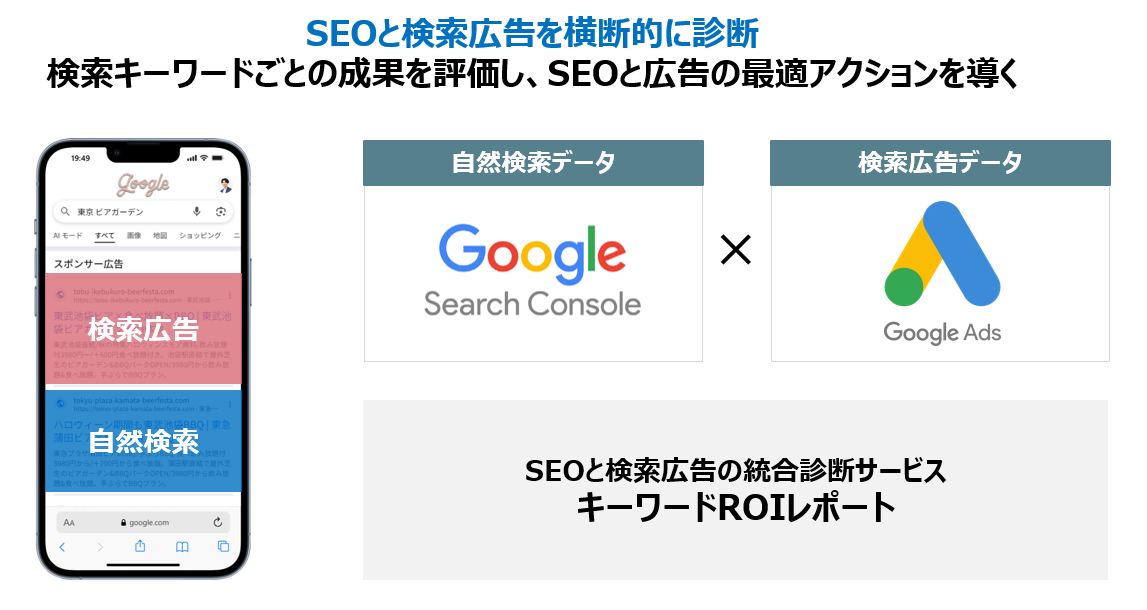Switch to the 地図 search tab

point(160,236)
